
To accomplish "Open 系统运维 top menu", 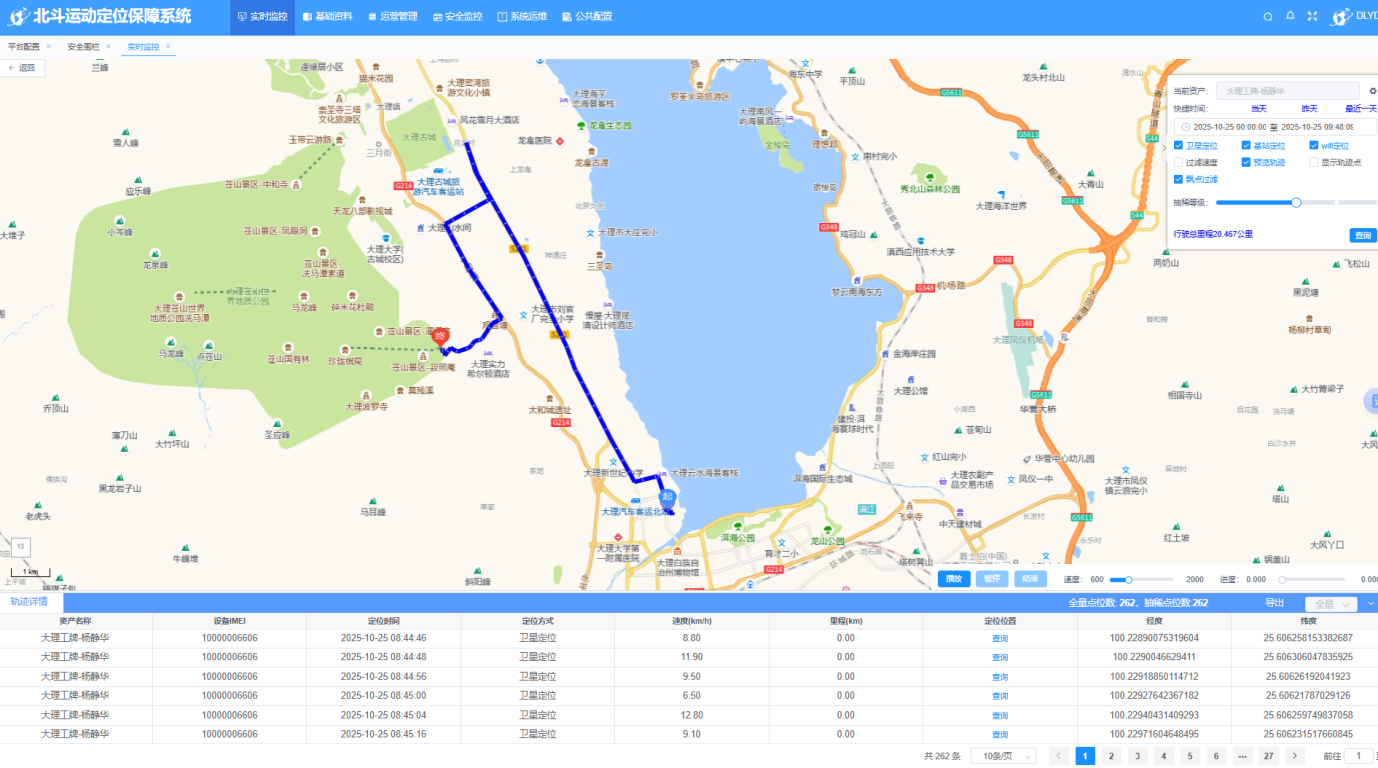I will click(x=522, y=17).
